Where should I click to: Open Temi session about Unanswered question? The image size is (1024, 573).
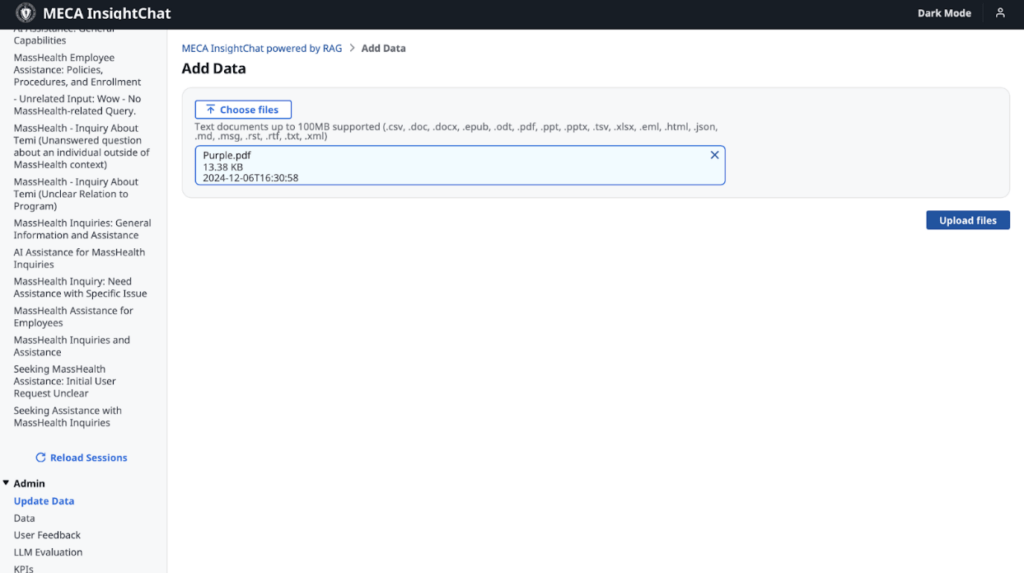click(x=82, y=146)
